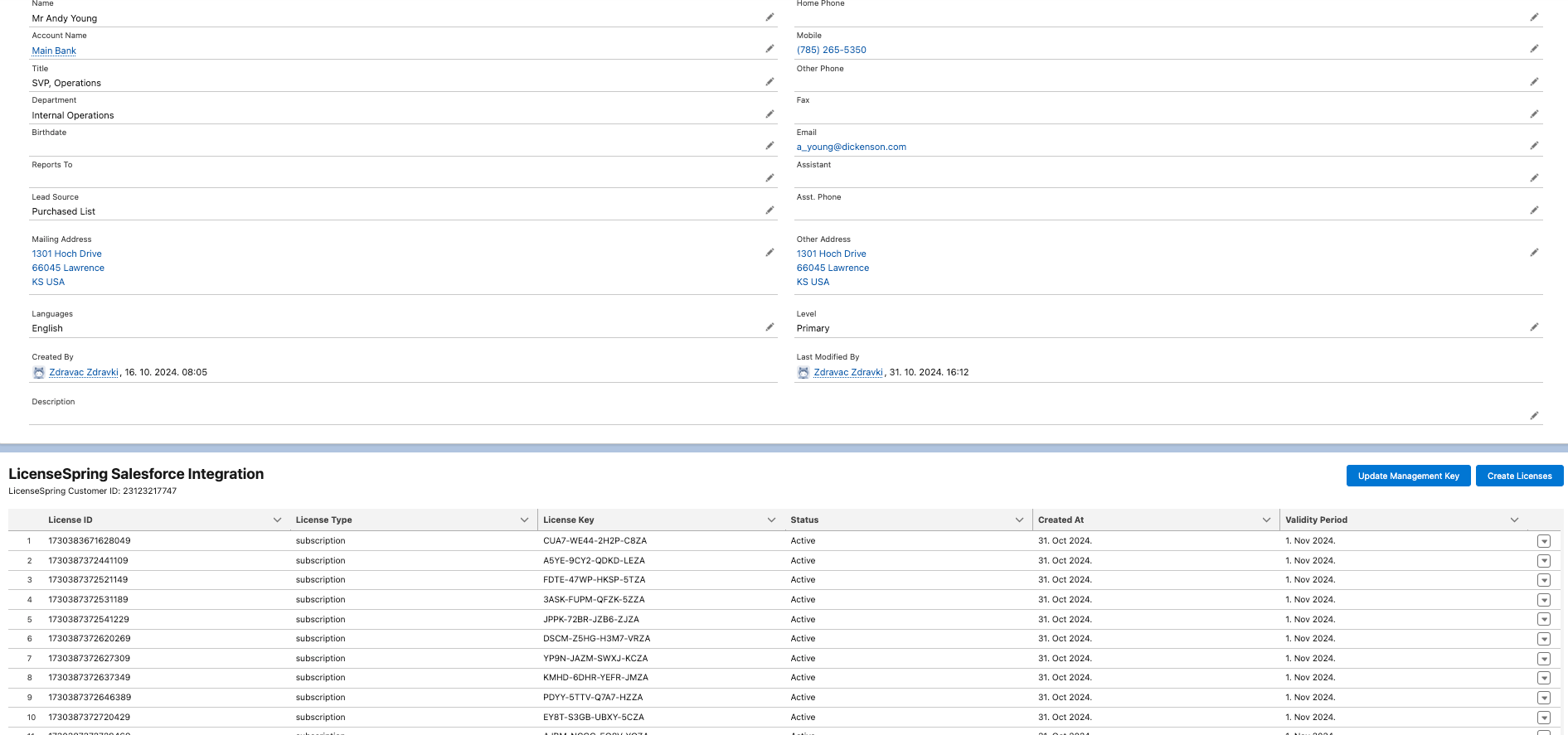
Task: Expand the Status column header menu
Action: (x=1019, y=520)
